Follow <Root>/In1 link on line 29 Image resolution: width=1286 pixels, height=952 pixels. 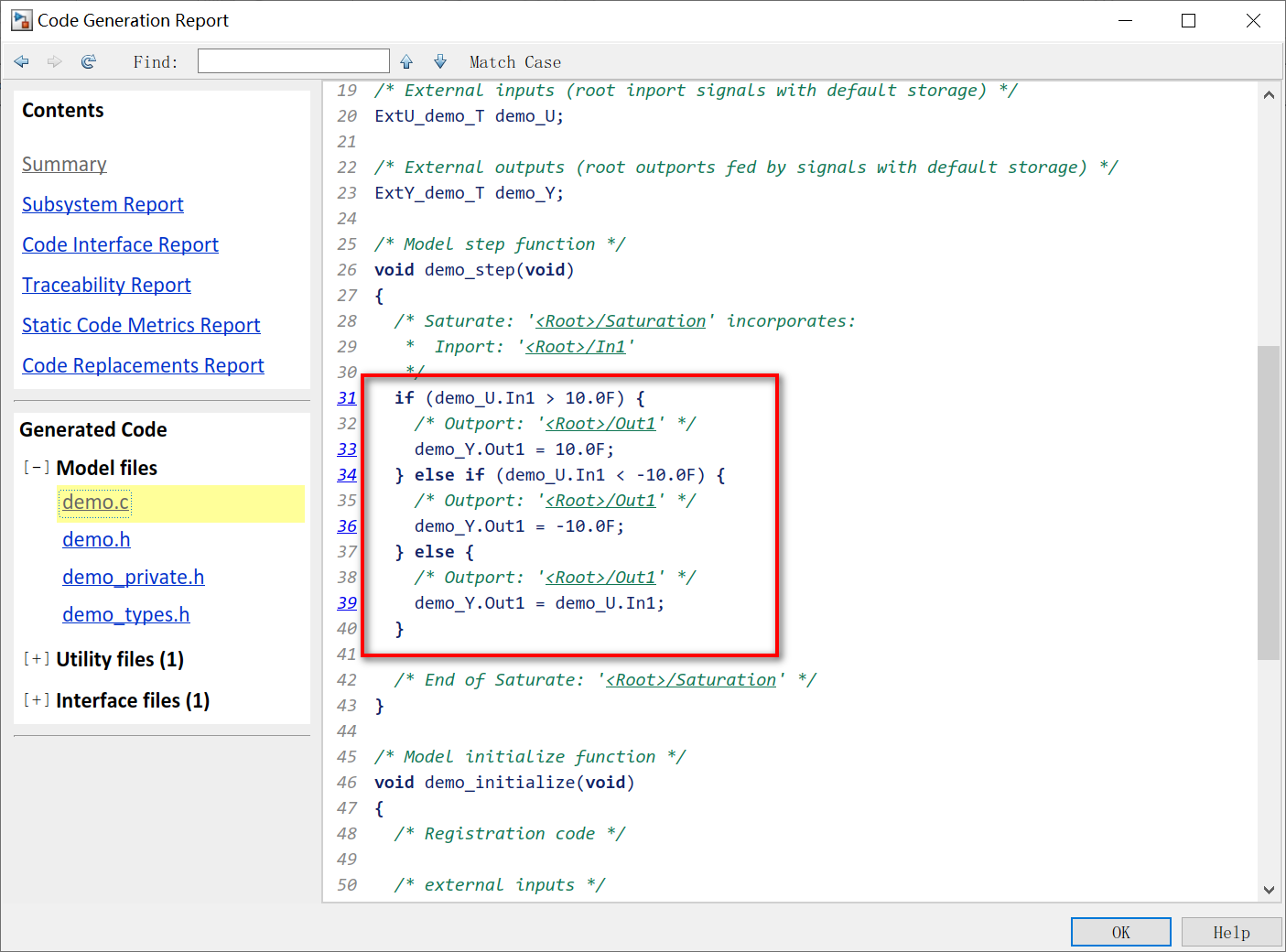(576, 347)
